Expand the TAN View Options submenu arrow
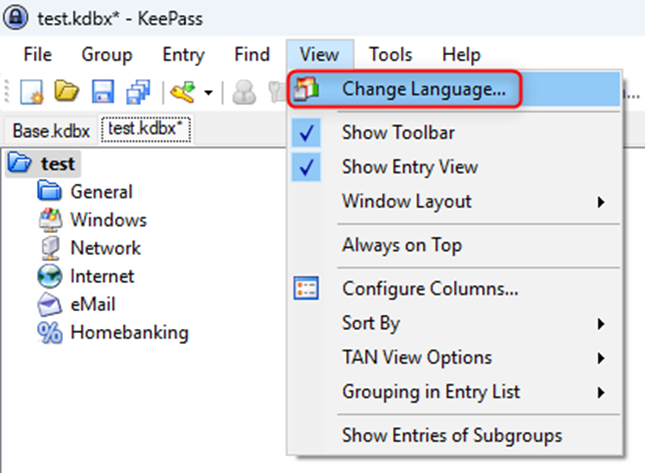The height and width of the screenshot is (473, 645). 601,358
